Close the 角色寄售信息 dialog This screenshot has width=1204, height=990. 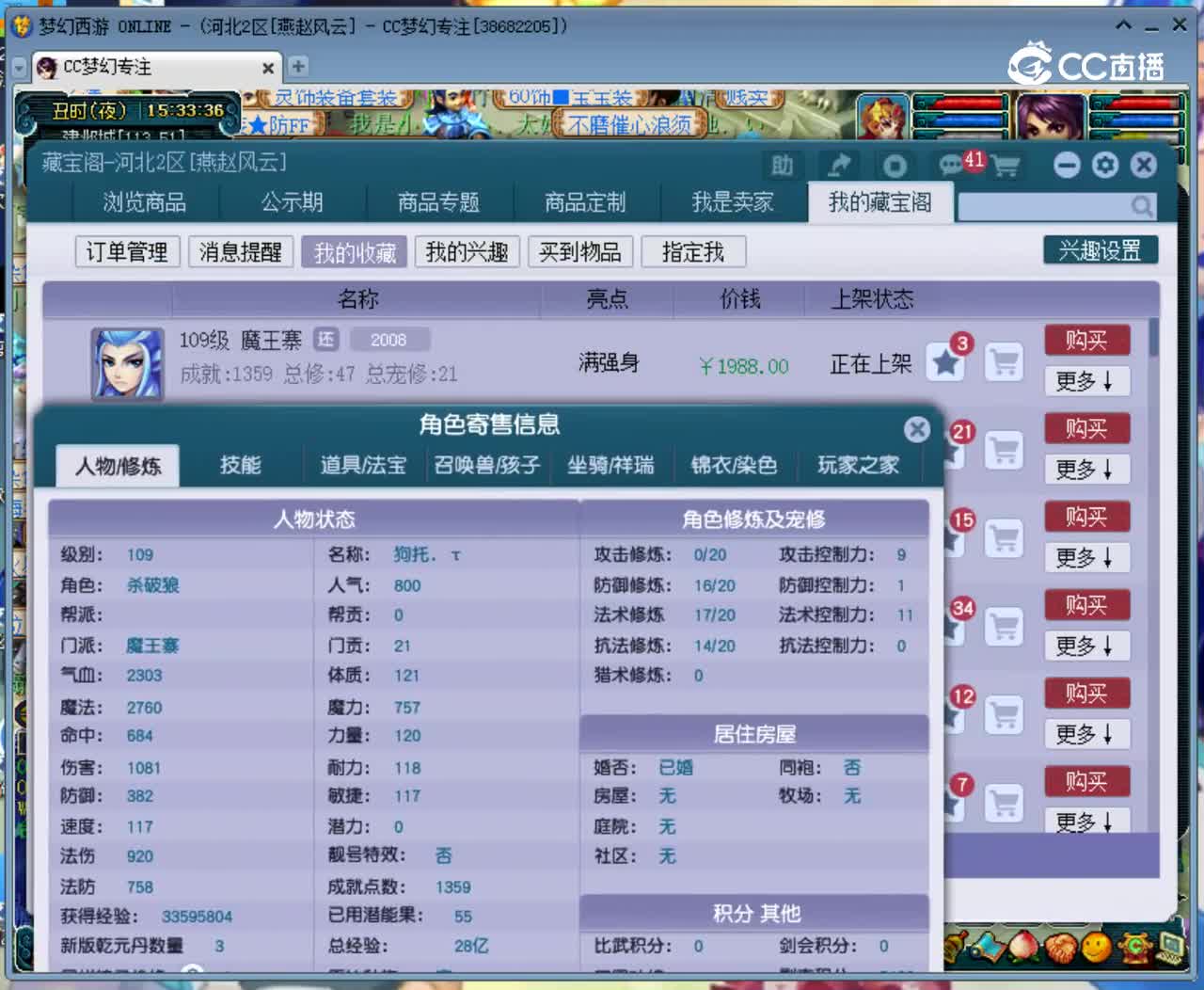coord(916,429)
